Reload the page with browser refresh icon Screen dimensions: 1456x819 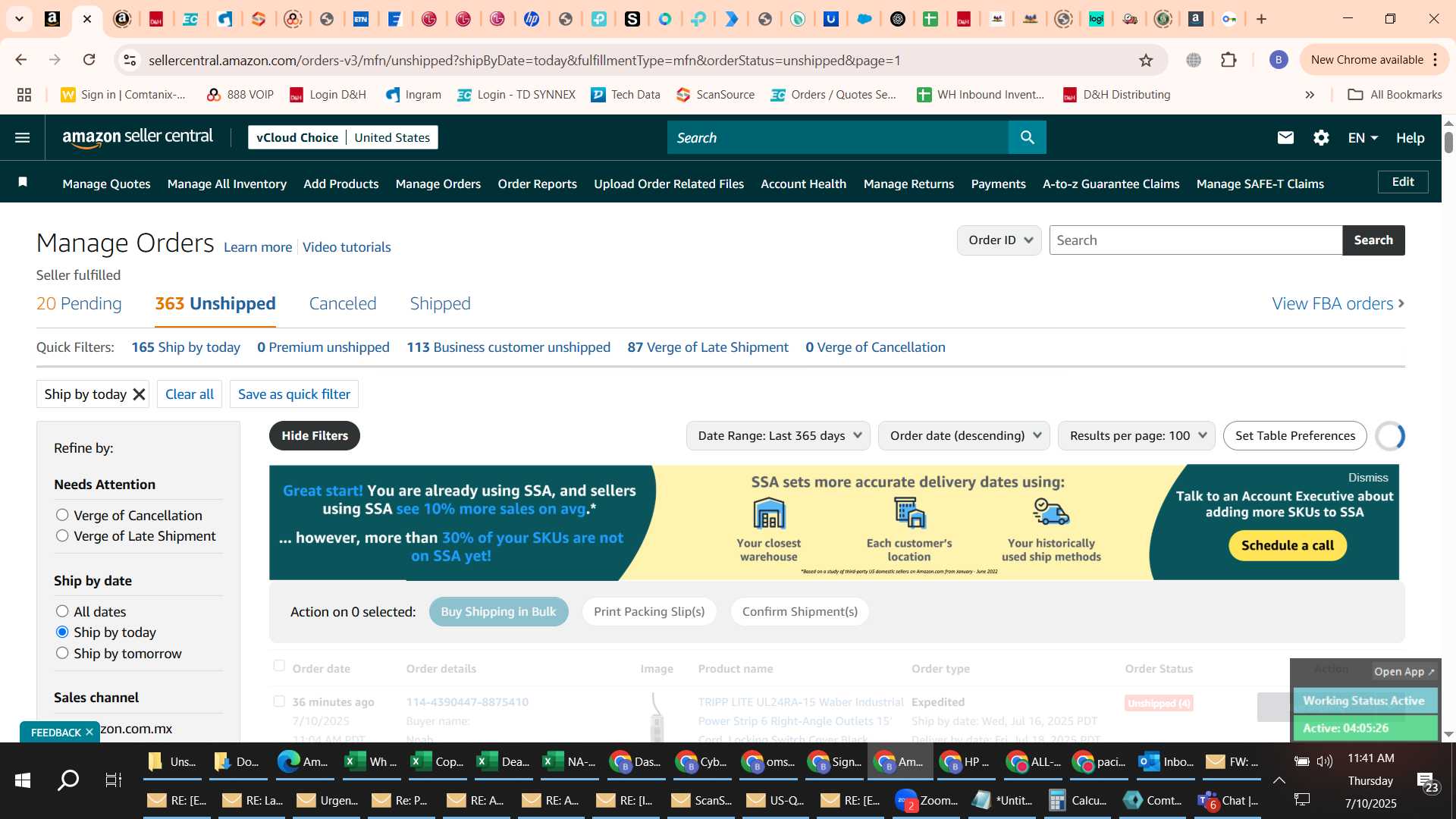(x=89, y=60)
